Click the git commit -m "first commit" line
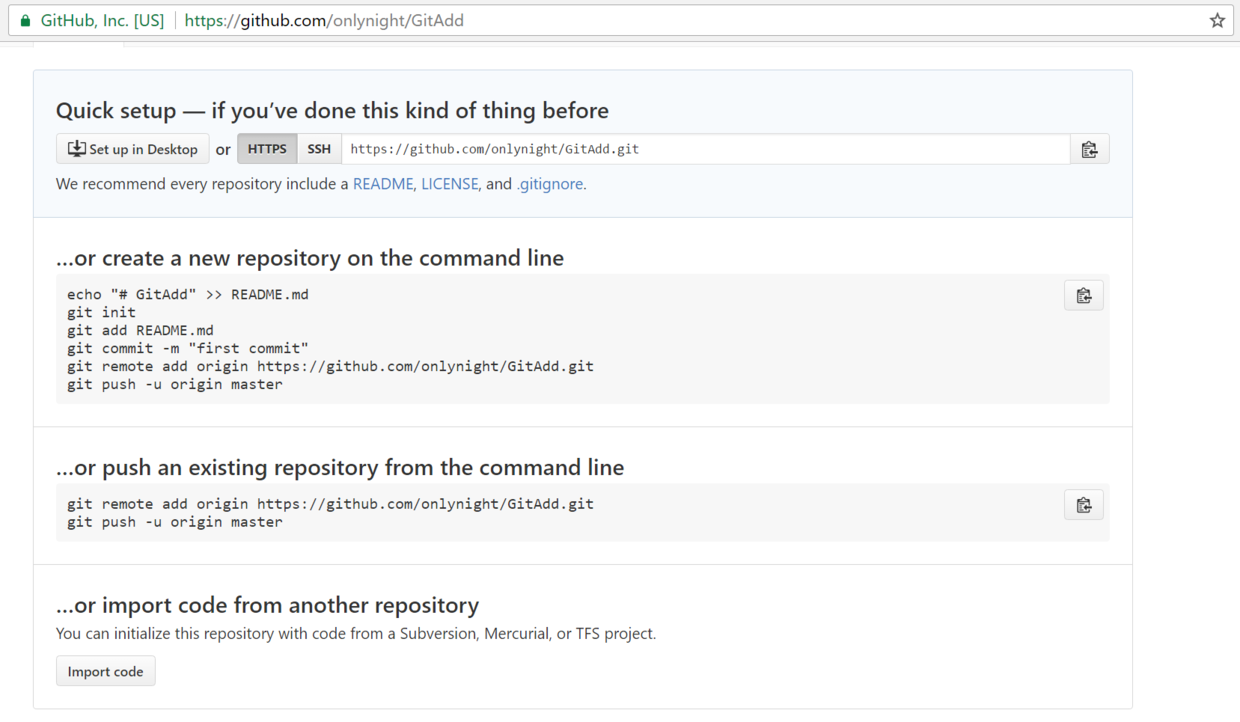Image resolution: width=1240 pixels, height=722 pixels. coord(188,348)
